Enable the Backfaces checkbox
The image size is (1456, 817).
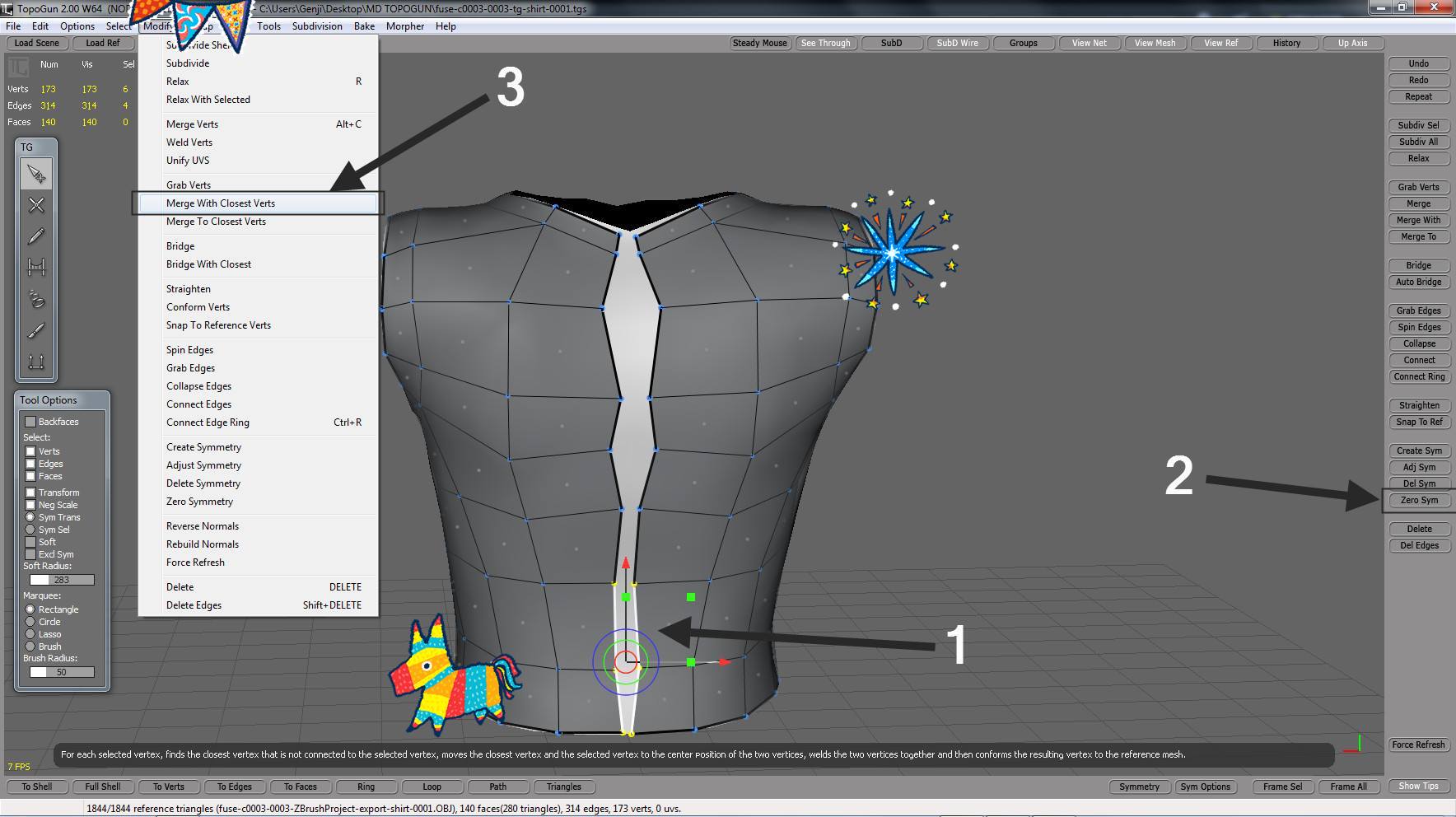(x=30, y=422)
